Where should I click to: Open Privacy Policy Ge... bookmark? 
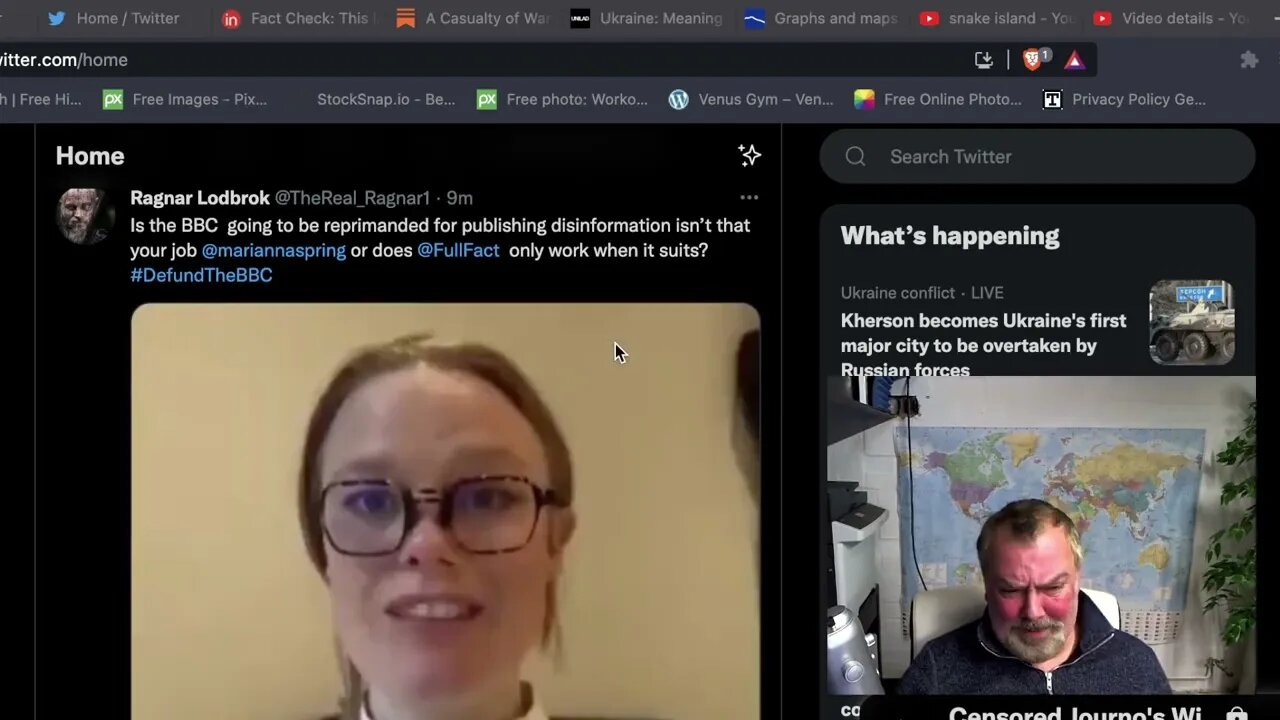1124,99
